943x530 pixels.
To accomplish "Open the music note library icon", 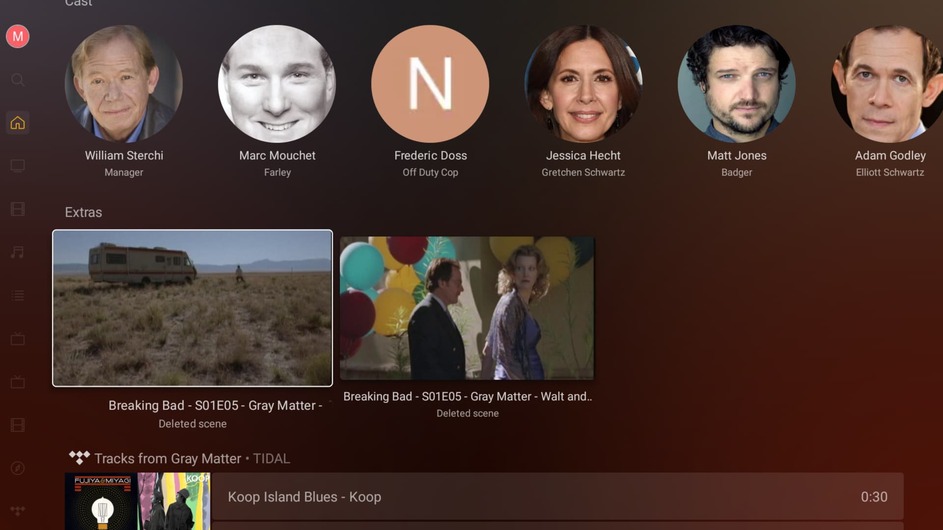I will click(x=18, y=252).
